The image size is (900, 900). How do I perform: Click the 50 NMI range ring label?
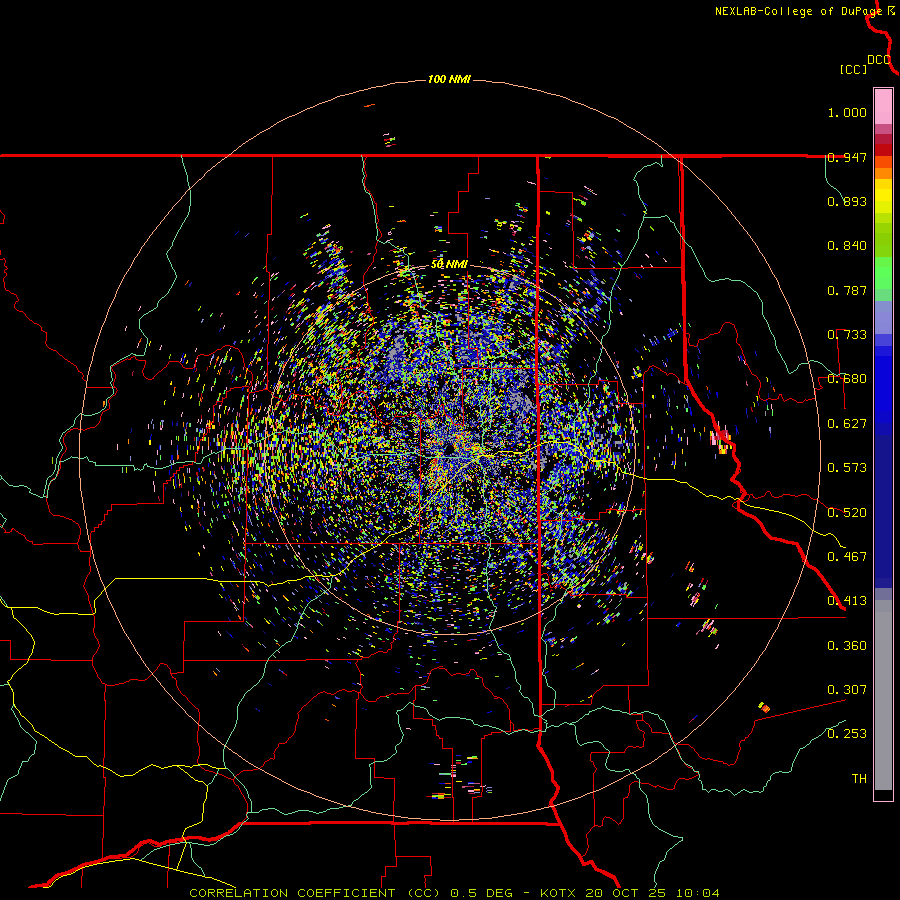(x=449, y=265)
